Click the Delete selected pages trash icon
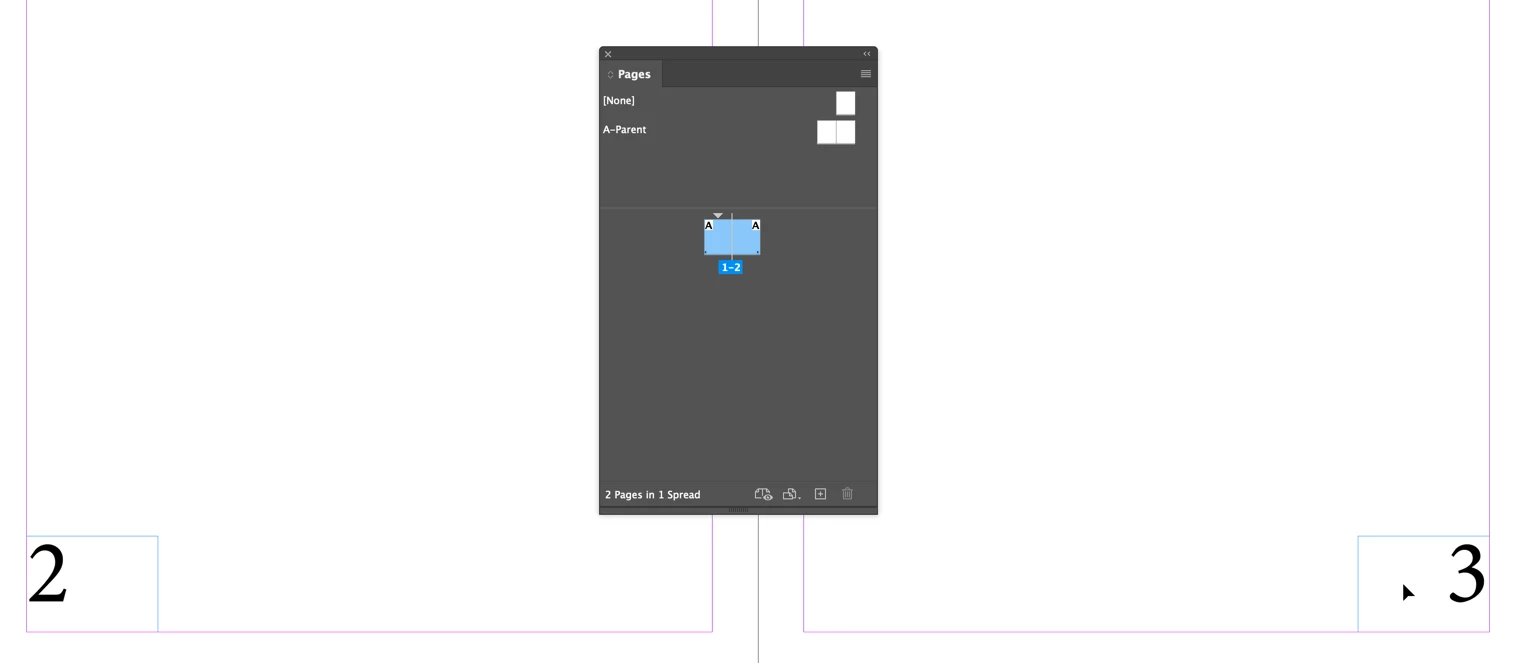The image size is (1530, 663). [848, 494]
